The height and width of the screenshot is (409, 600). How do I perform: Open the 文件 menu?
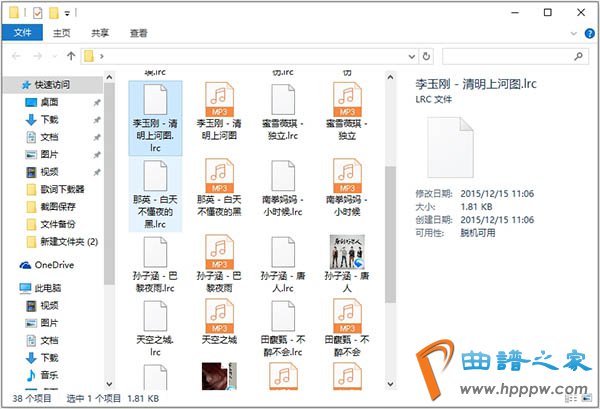[22, 33]
